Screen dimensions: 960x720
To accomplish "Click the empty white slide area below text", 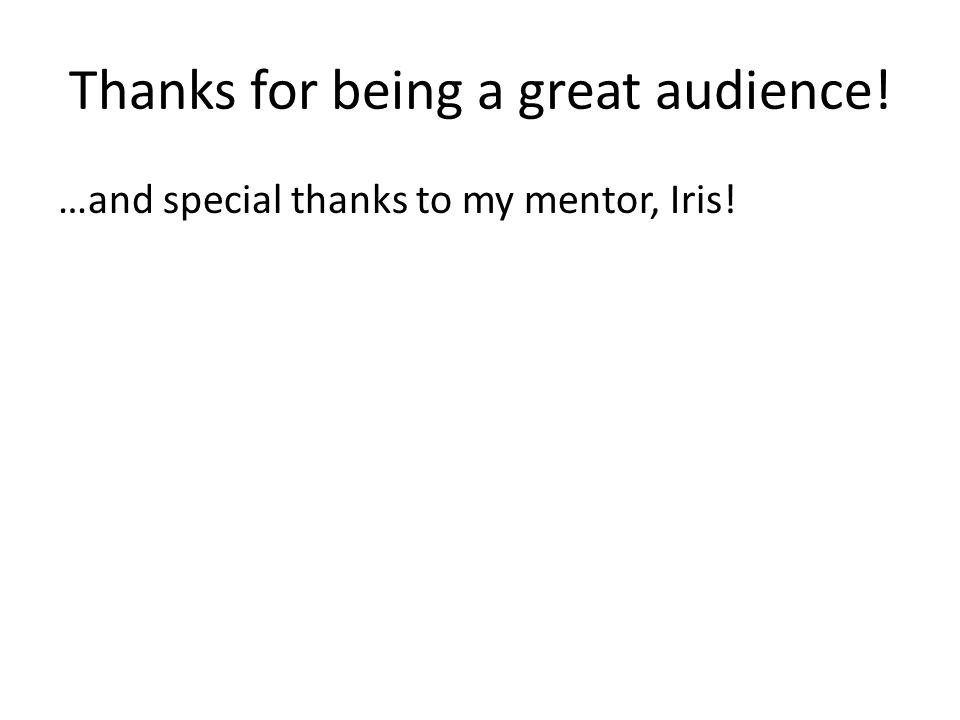I will [480, 465].
